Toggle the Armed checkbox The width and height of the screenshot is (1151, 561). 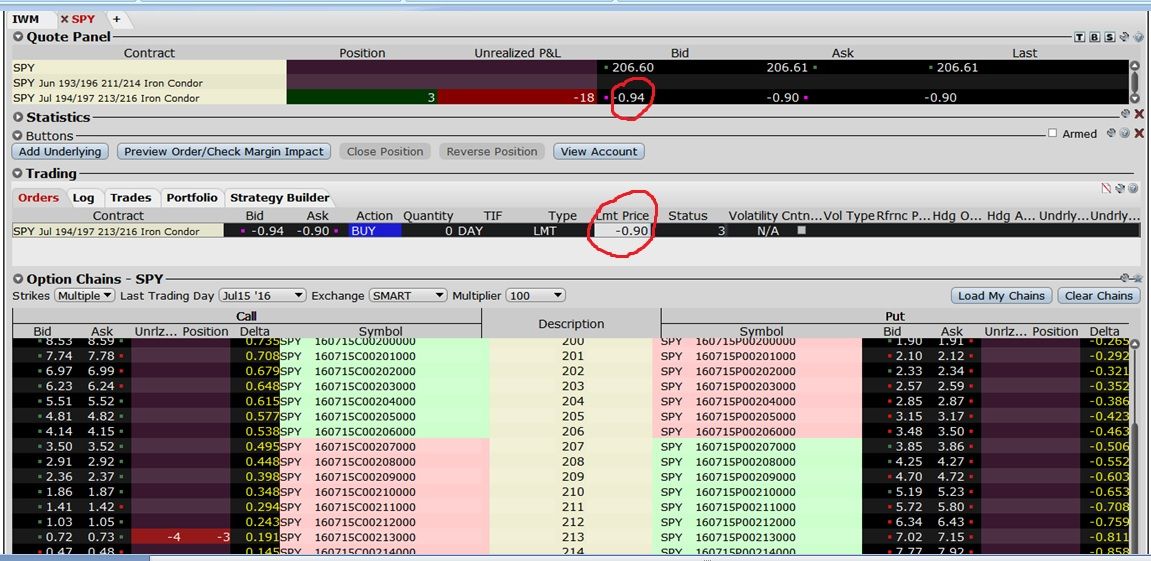[1053, 133]
